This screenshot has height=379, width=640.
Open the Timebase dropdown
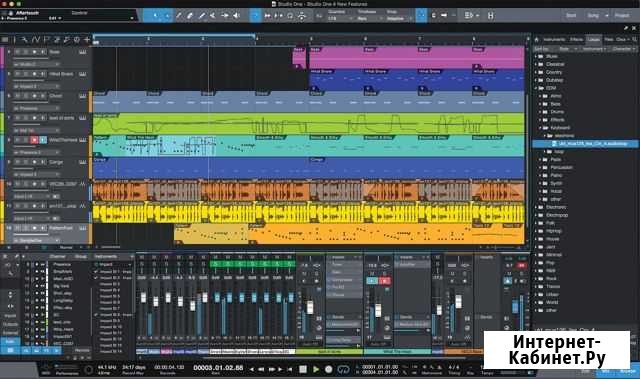click(x=368, y=18)
